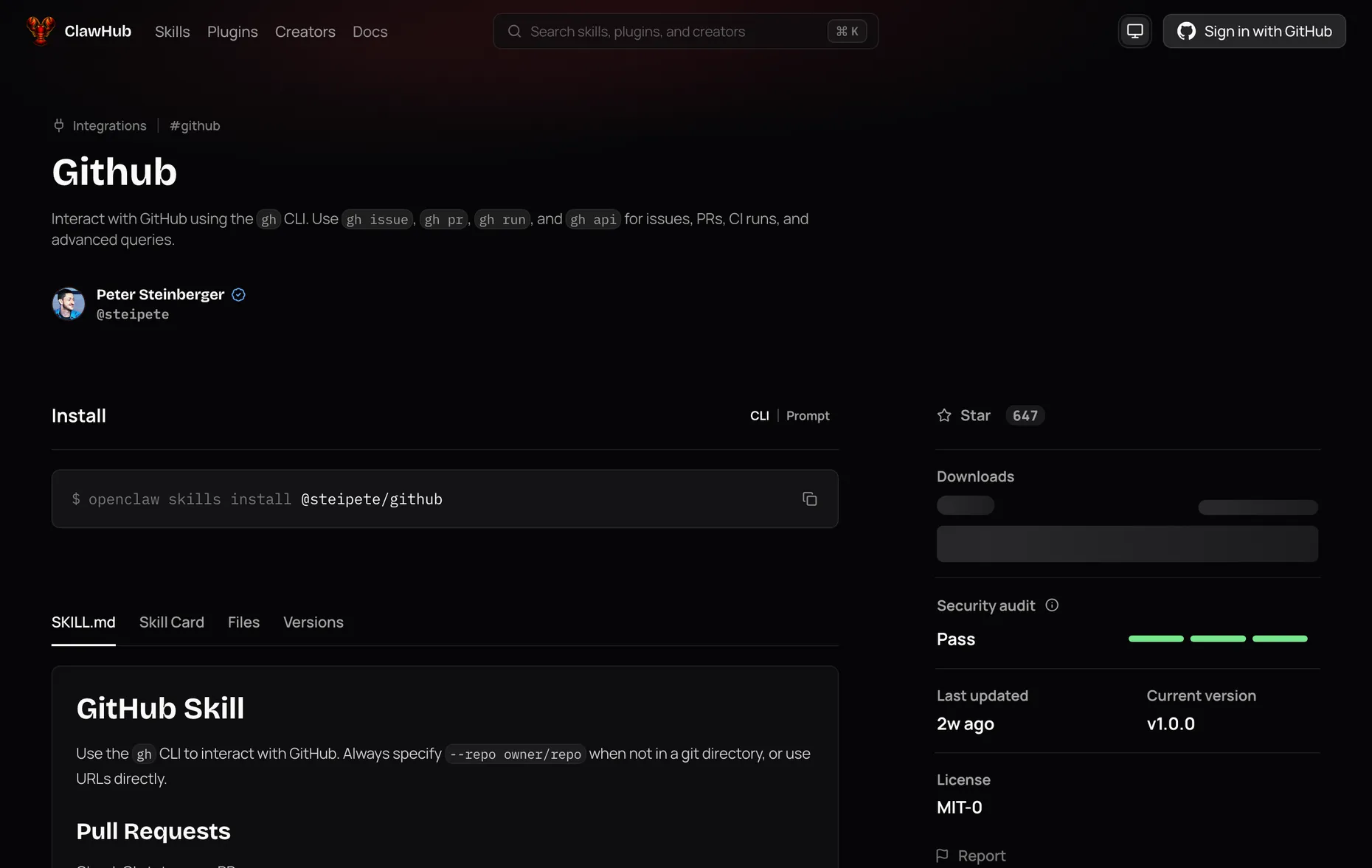Click the ClawHub lobster logo

click(41, 31)
